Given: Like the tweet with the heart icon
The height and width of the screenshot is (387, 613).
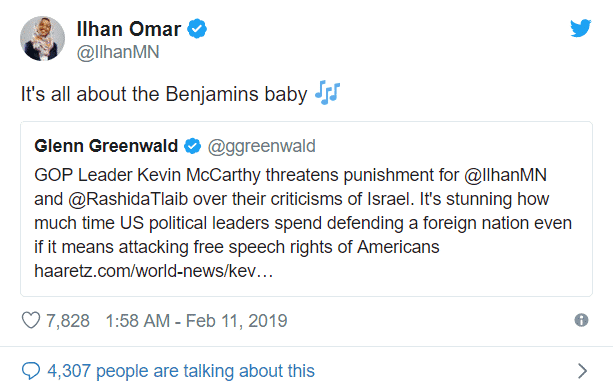Looking at the screenshot, I should click(x=30, y=321).
